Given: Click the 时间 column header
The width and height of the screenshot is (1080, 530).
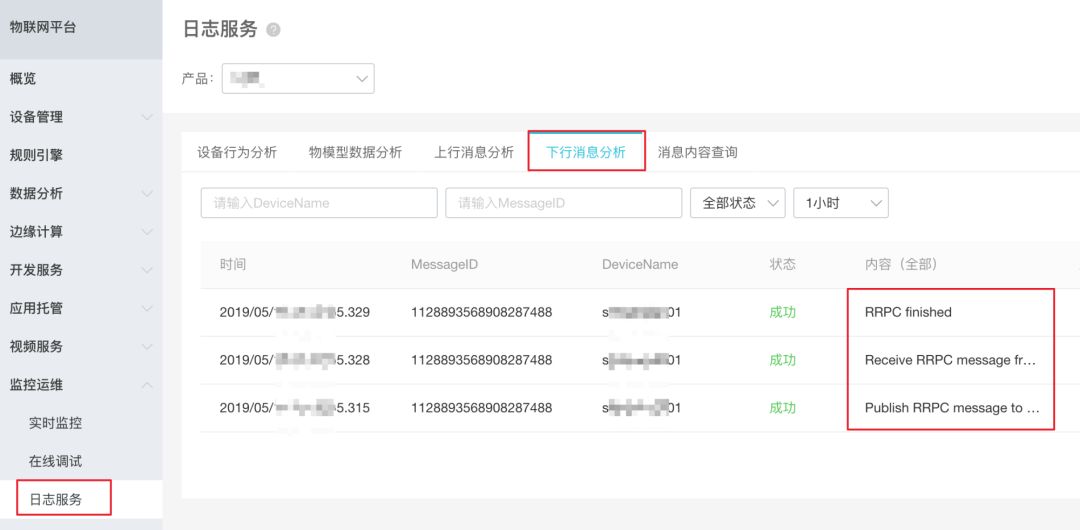Looking at the screenshot, I should coord(233,265).
